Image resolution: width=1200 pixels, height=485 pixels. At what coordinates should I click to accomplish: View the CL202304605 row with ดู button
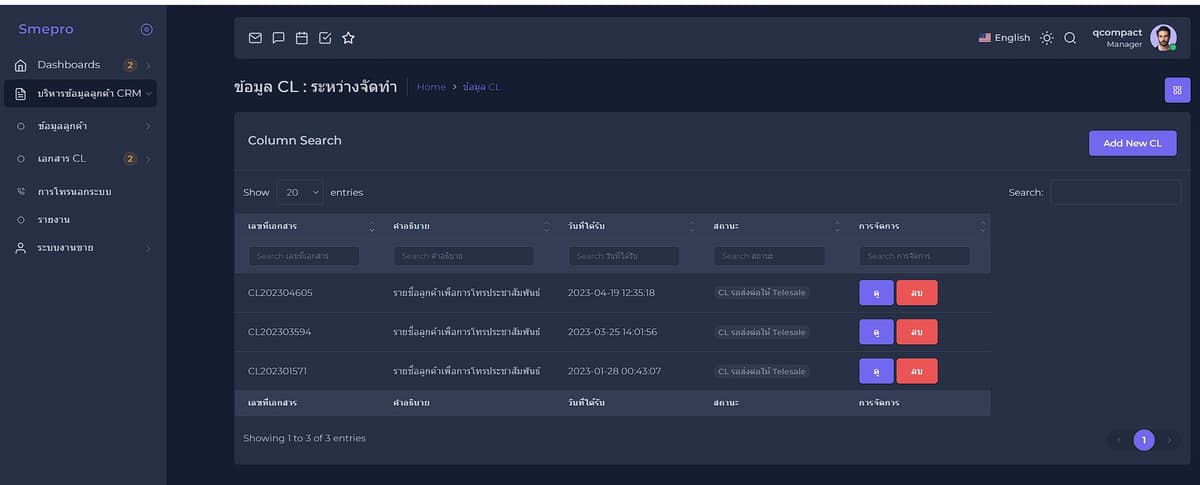click(x=876, y=293)
